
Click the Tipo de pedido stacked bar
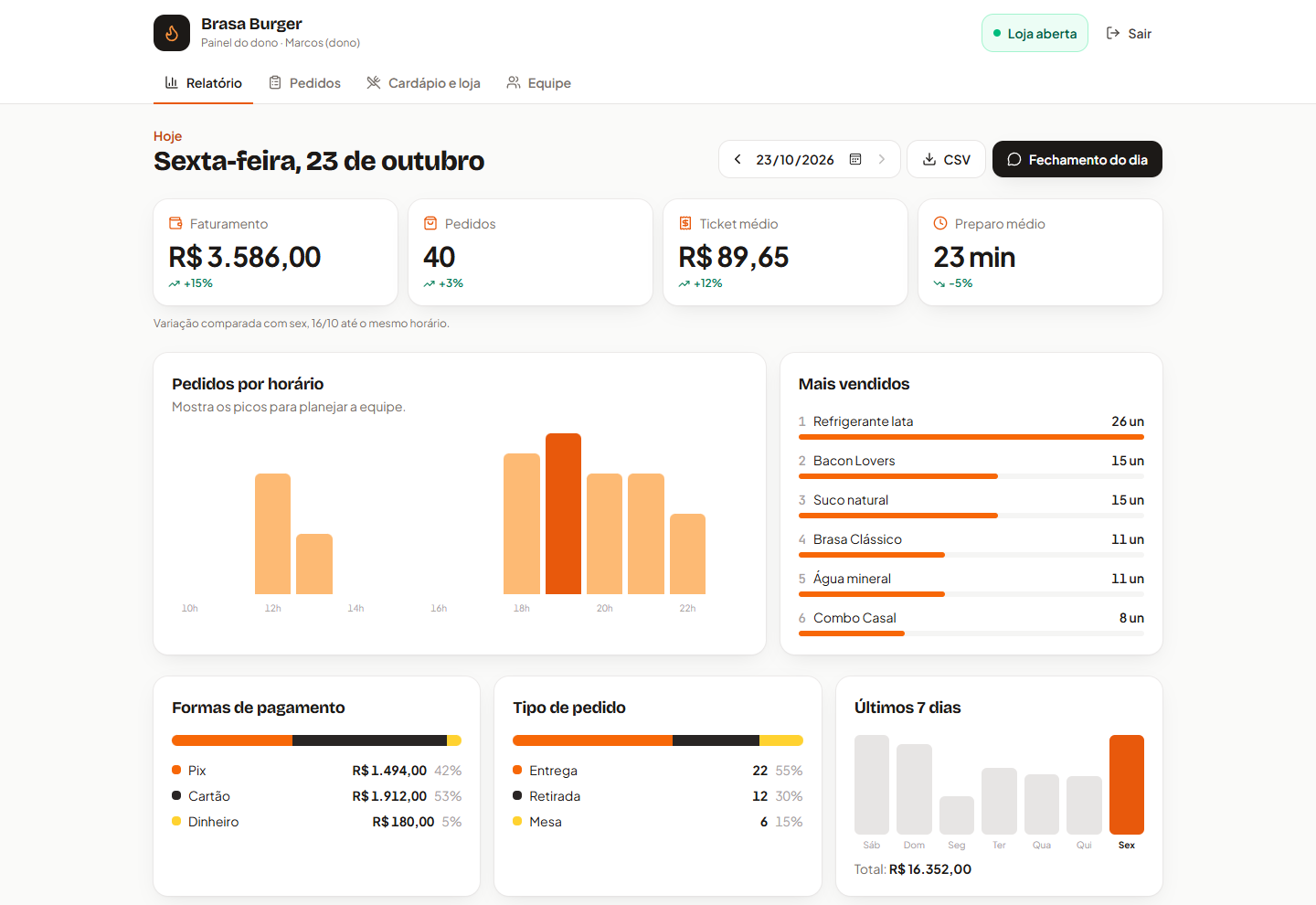(658, 740)
